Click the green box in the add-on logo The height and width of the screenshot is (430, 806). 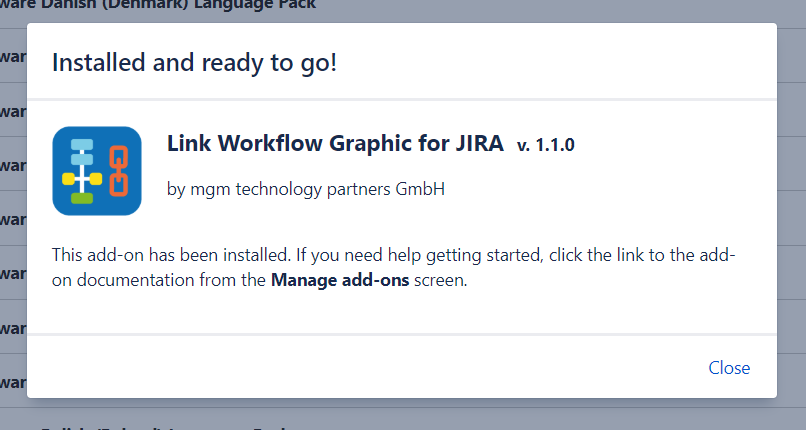point(82,199)
